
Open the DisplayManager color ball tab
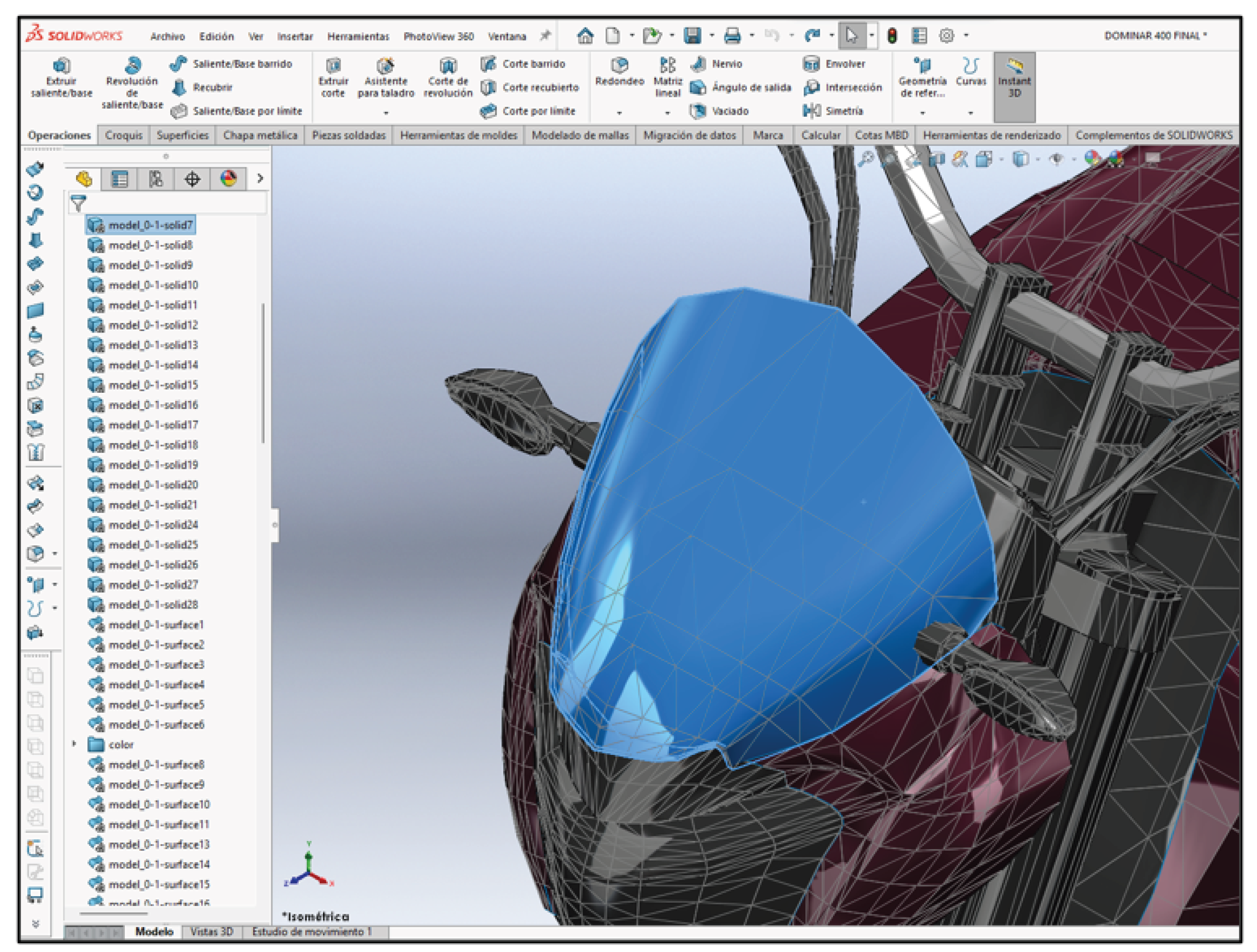[228, 179]
